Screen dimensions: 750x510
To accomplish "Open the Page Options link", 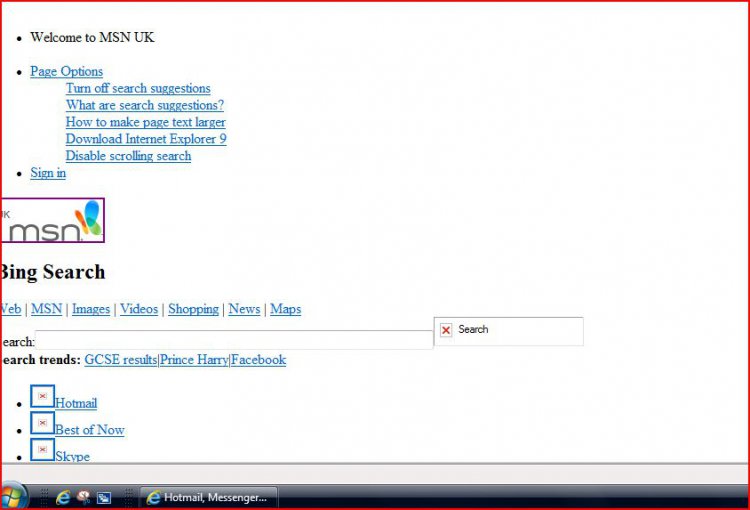I will [66, 71].
